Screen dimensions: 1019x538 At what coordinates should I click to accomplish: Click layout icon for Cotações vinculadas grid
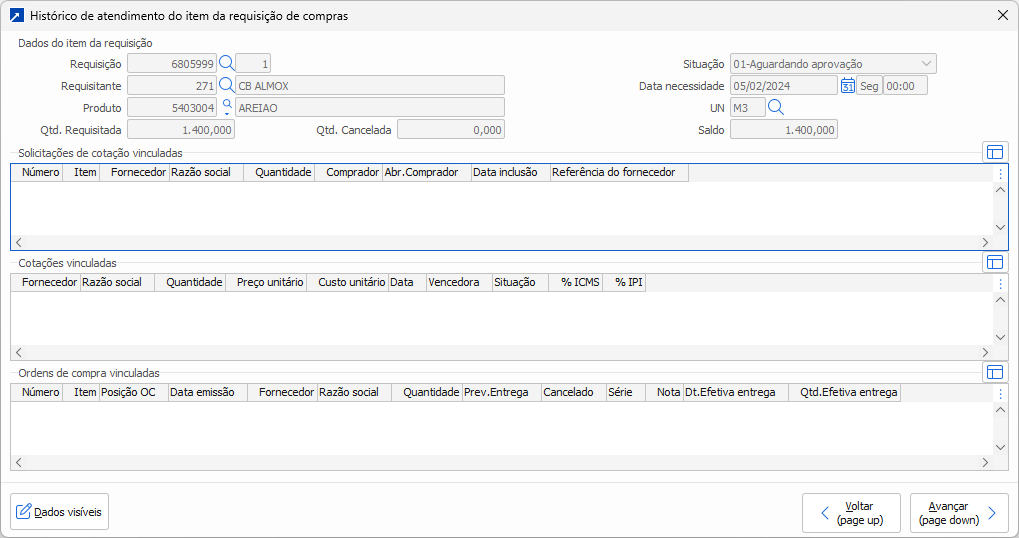point(995,262)
